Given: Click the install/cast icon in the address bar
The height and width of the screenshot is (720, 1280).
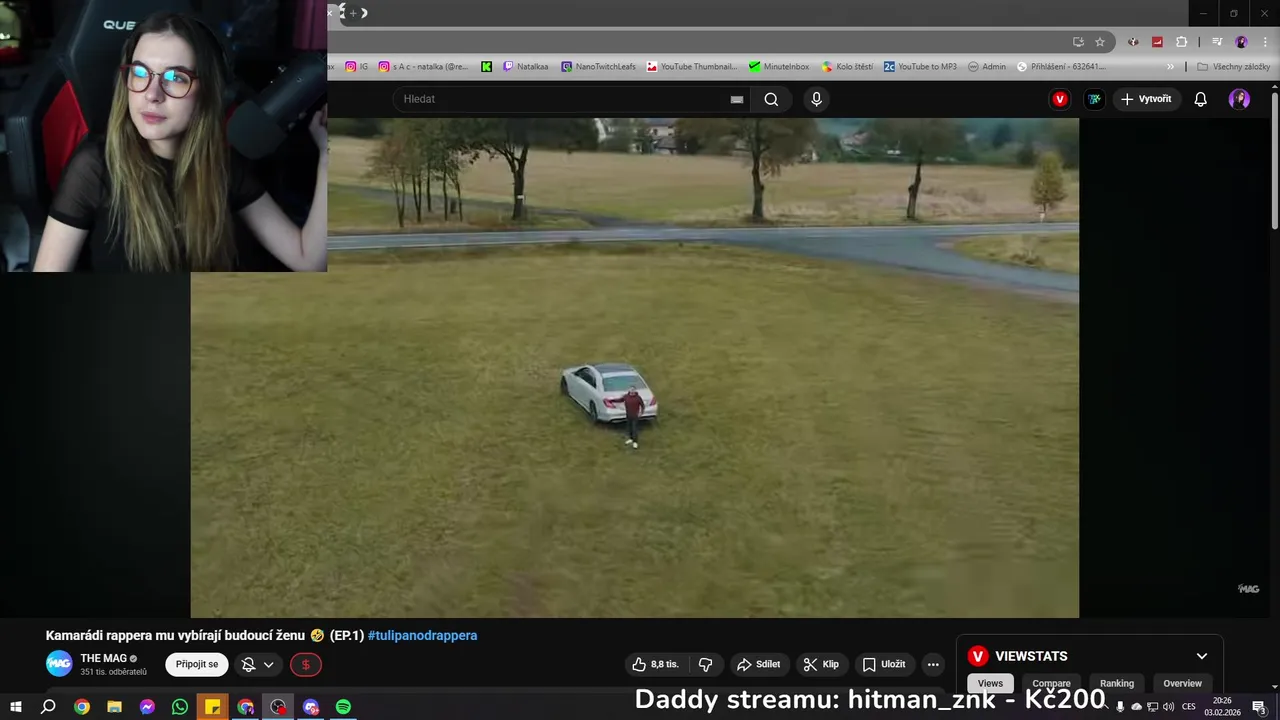Looking at the screenshot, I should point(1078,42).
